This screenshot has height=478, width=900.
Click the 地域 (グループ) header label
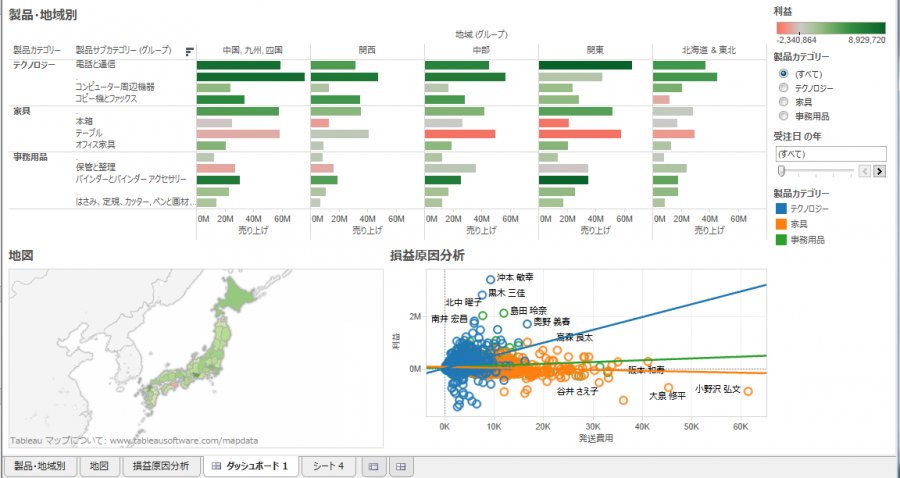point(481,34)
